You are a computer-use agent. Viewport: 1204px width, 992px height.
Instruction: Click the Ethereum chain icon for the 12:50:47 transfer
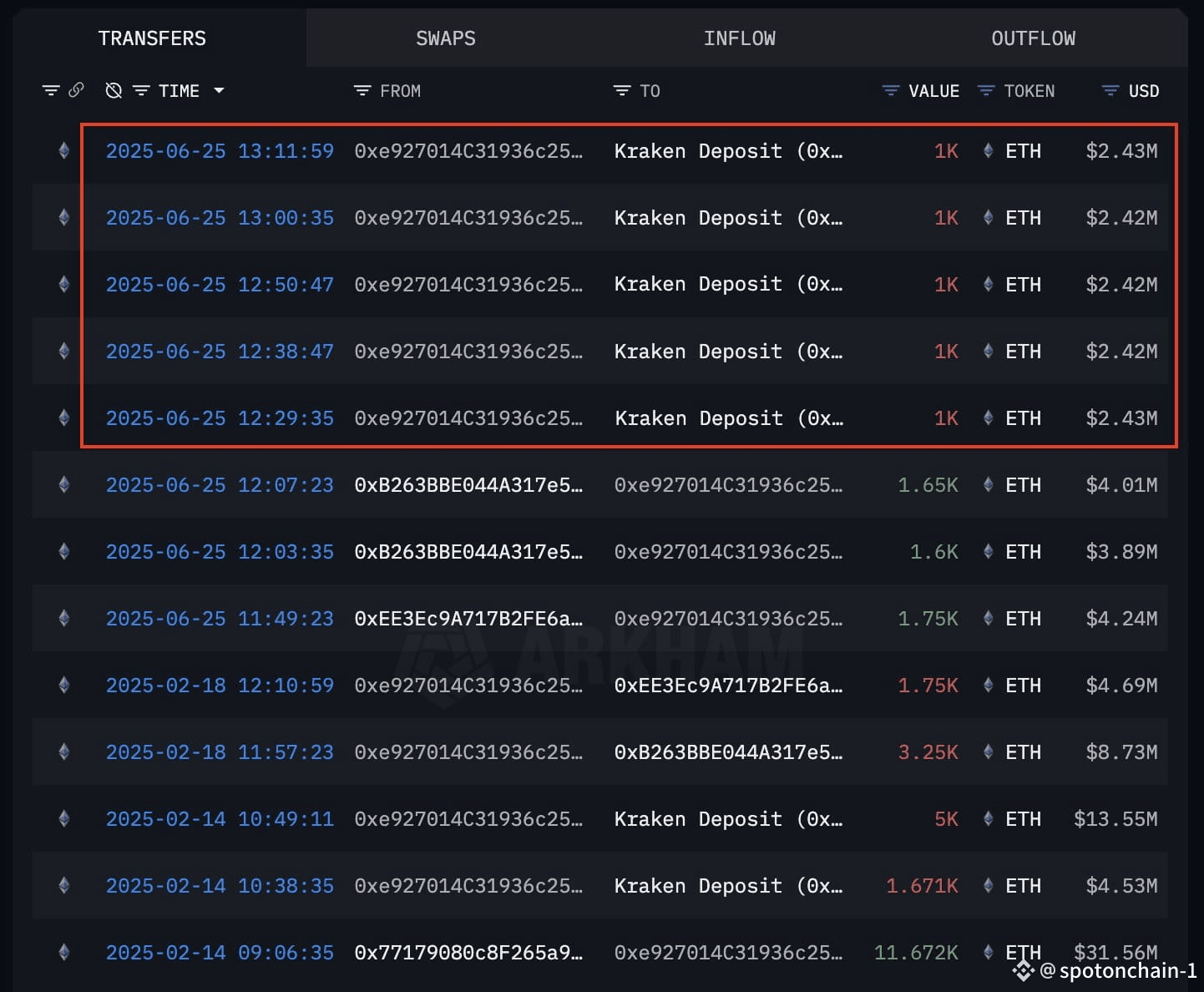click(x=64, y=285)
